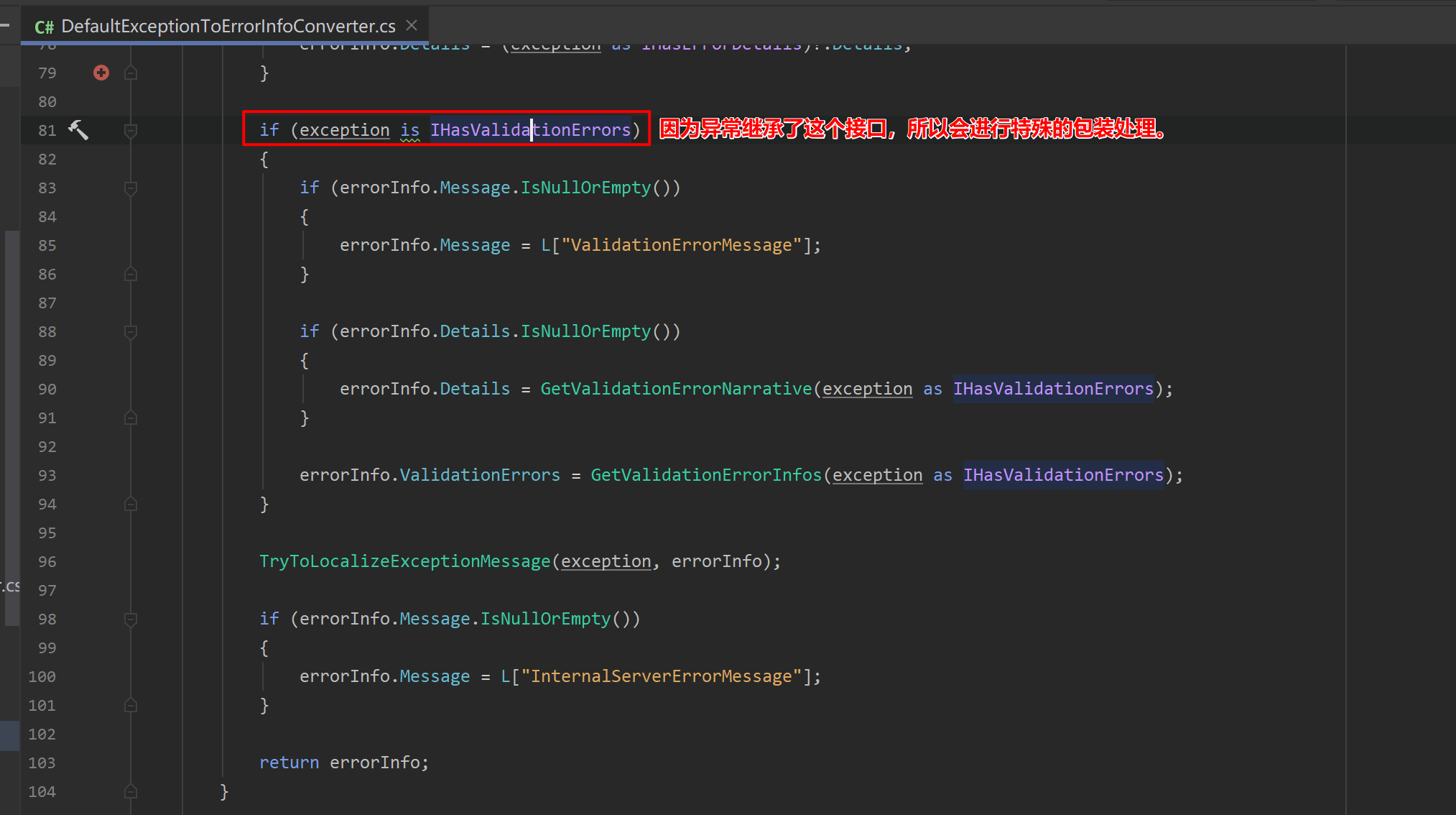Image resolution: width=1456 pixels, height=815 pixels.
Task: Click the fold marker beside line 79
Action: (x=131, y=72)
